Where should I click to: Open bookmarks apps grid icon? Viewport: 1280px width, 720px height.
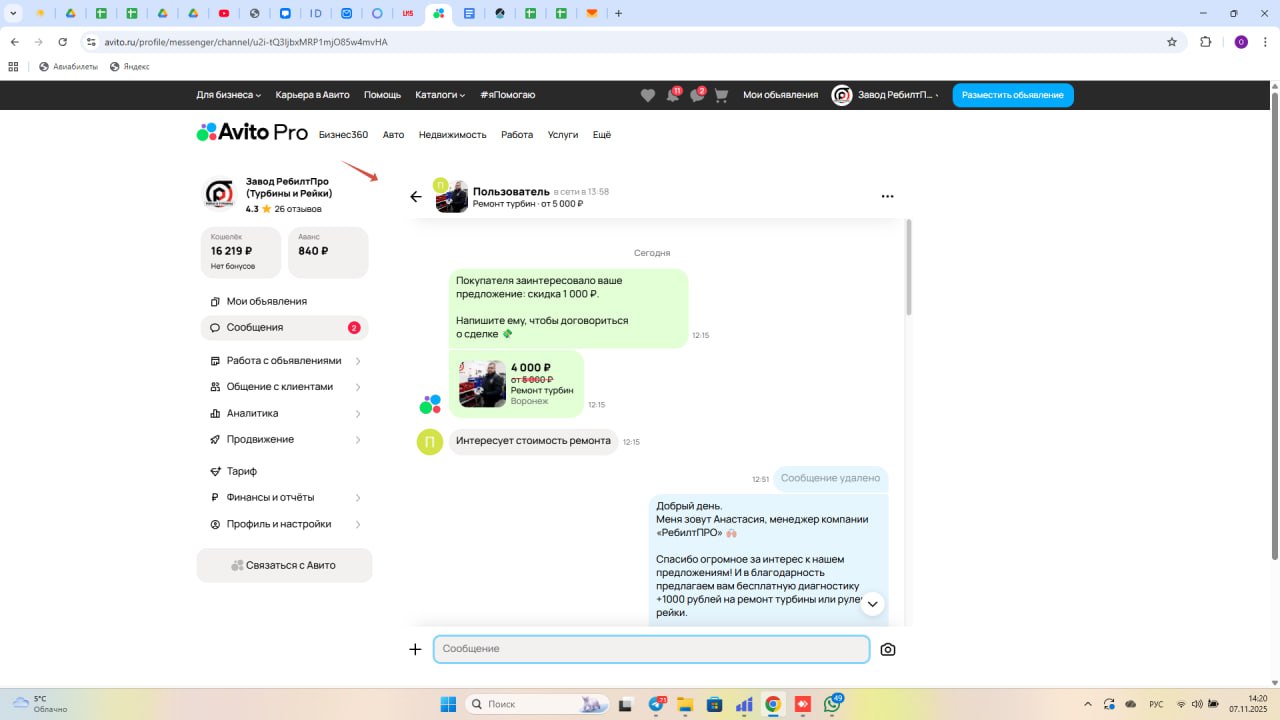(13, 67)
